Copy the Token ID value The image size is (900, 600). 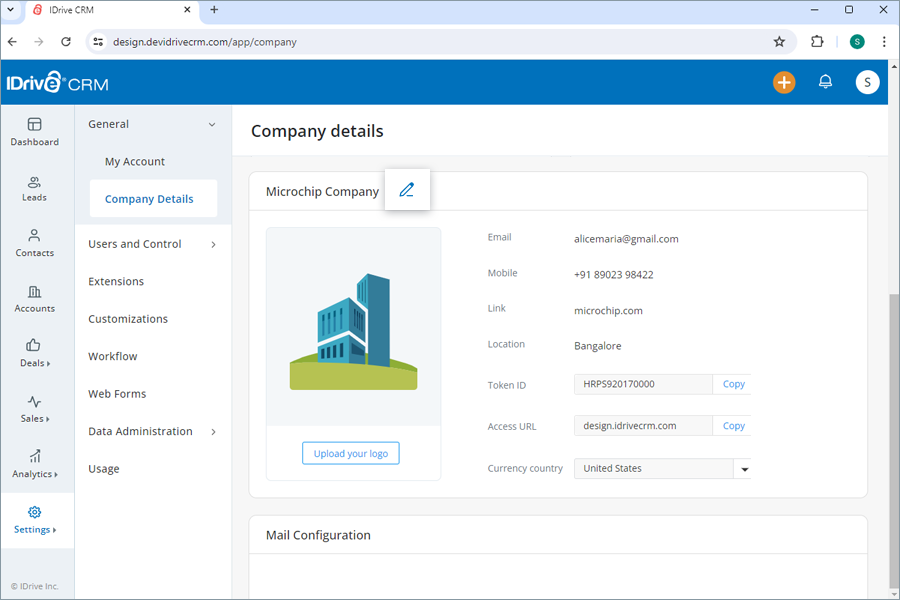(x=733, y=384)
